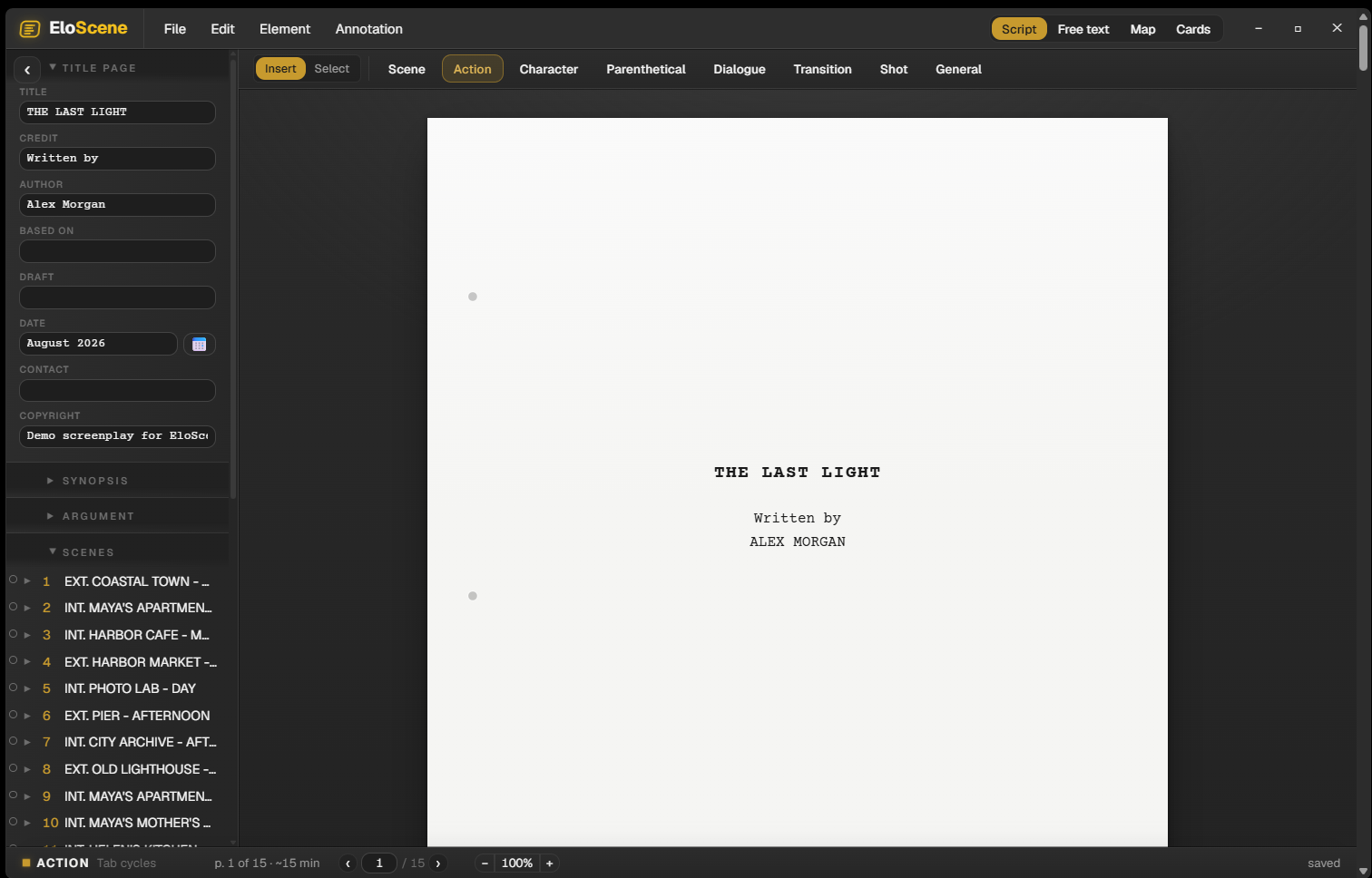
Task: Toggle circle marker for scene 5
Action: (x=13, y=687)
